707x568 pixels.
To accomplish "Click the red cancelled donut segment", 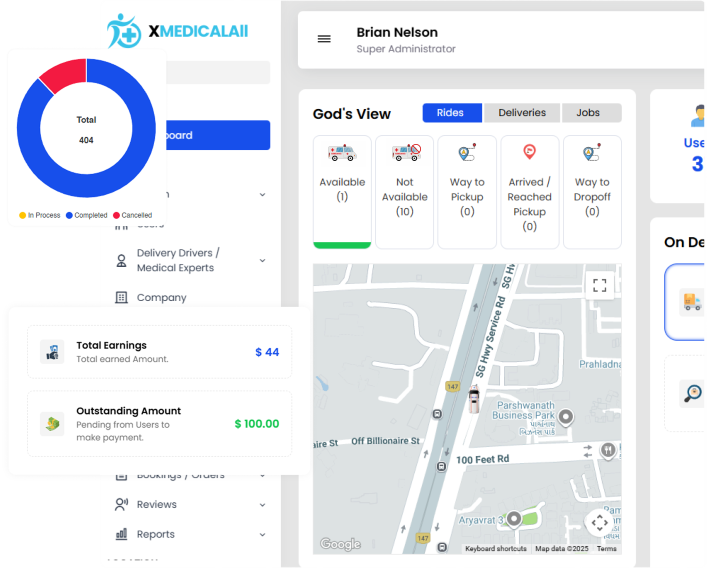I will [x=67, y=73].
